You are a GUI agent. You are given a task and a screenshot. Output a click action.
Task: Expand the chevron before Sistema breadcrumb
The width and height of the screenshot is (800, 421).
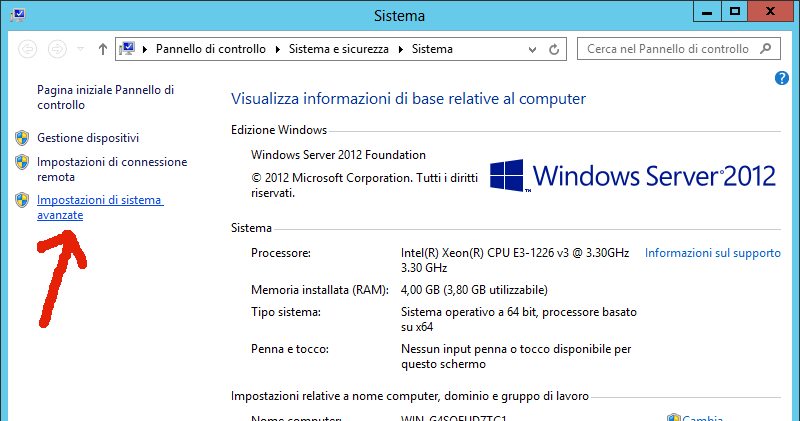[x=401, y=49]
